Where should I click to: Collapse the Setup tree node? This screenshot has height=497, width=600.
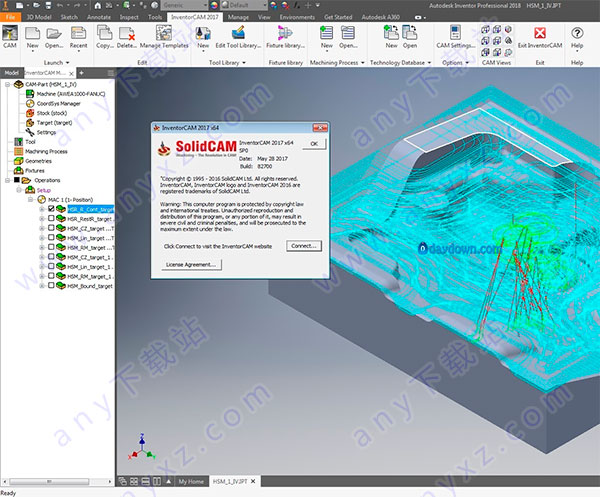pos(19,190)
